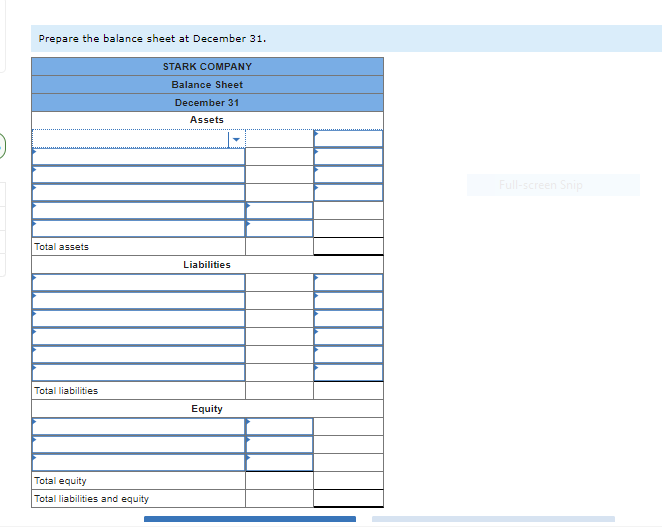Screen dimensions: 662x529
Task: Click the 'Total liabilities' row label
Action: (66, 391)
